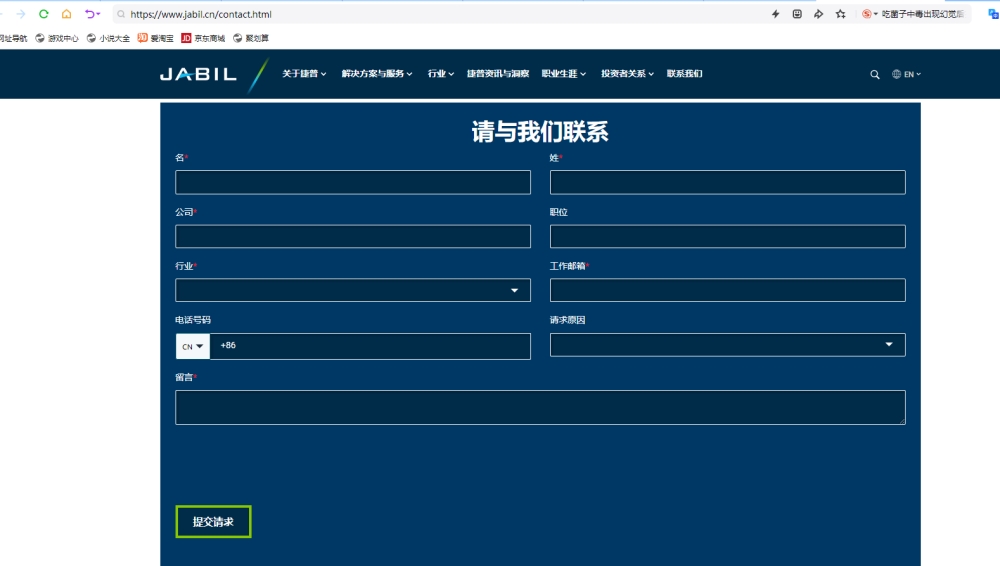The height and width of the screenshot is (566, 1000).
Task: Open the 联系我们 nav link
Action: coord(684,74)
